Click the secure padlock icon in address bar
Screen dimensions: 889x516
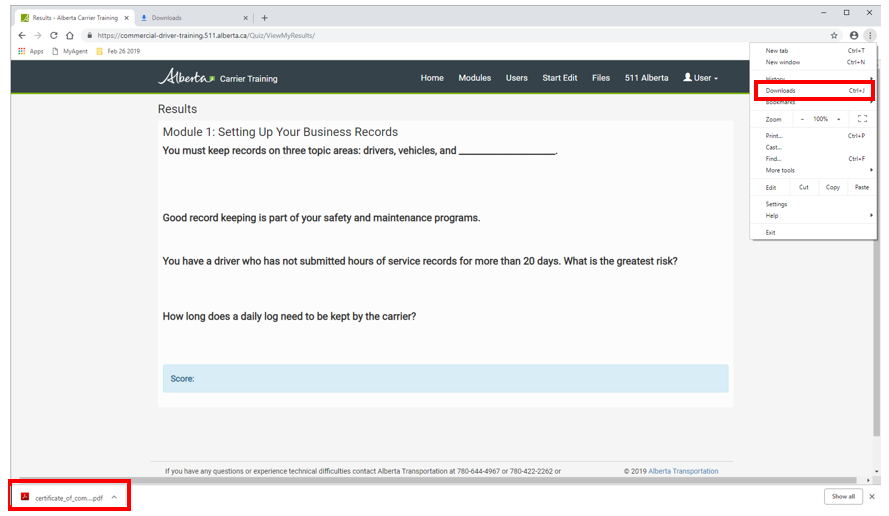click(90, 35)
